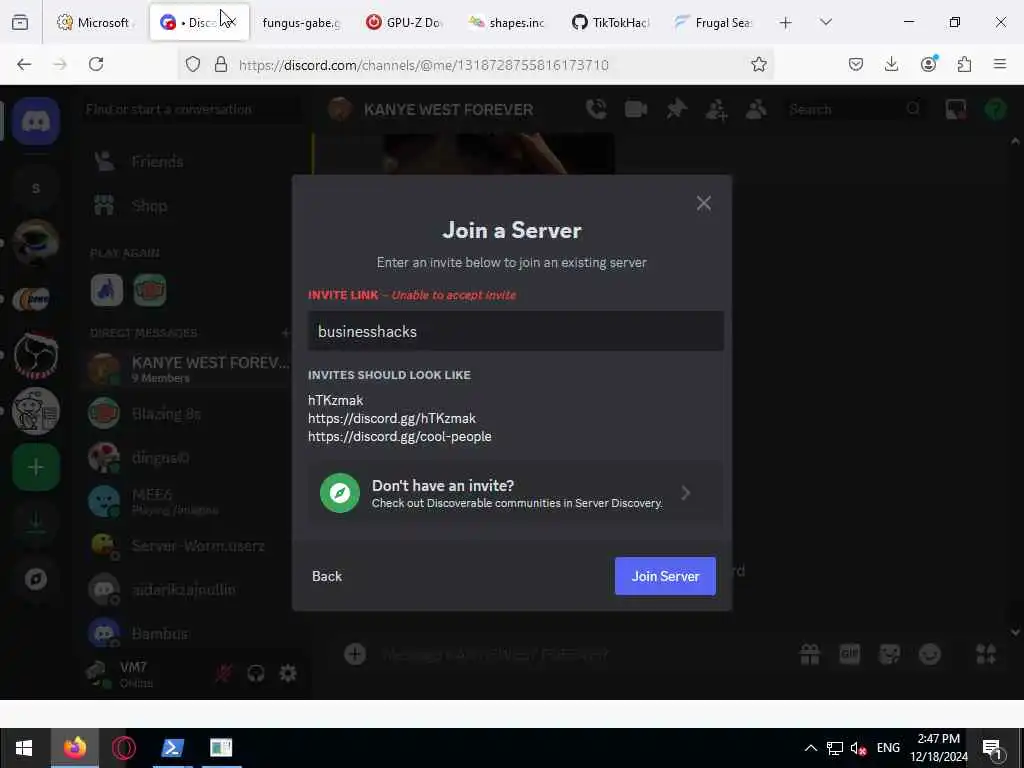
Task: Open Opera from the taskbar
Action: 123,747
